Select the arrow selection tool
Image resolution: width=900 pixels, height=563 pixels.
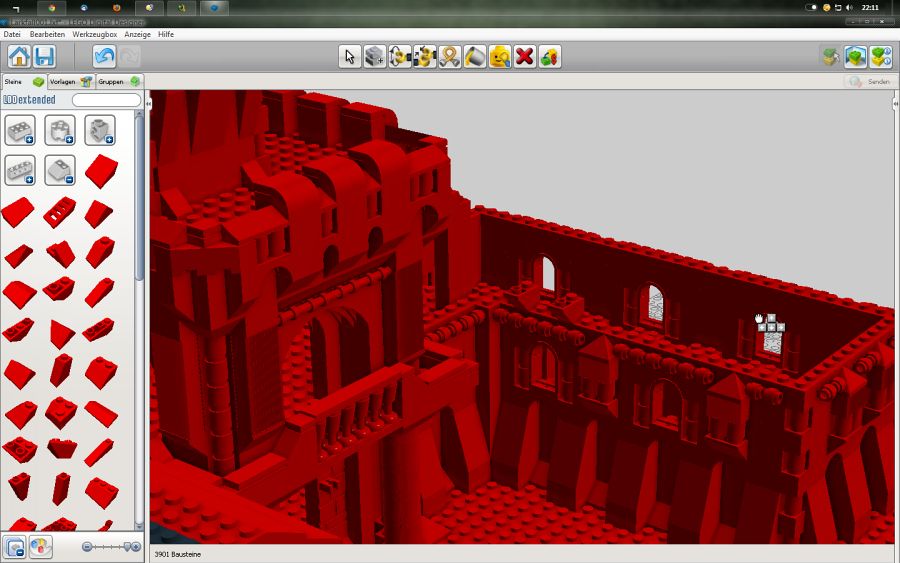pyautogui.click(x=349, y=56)
